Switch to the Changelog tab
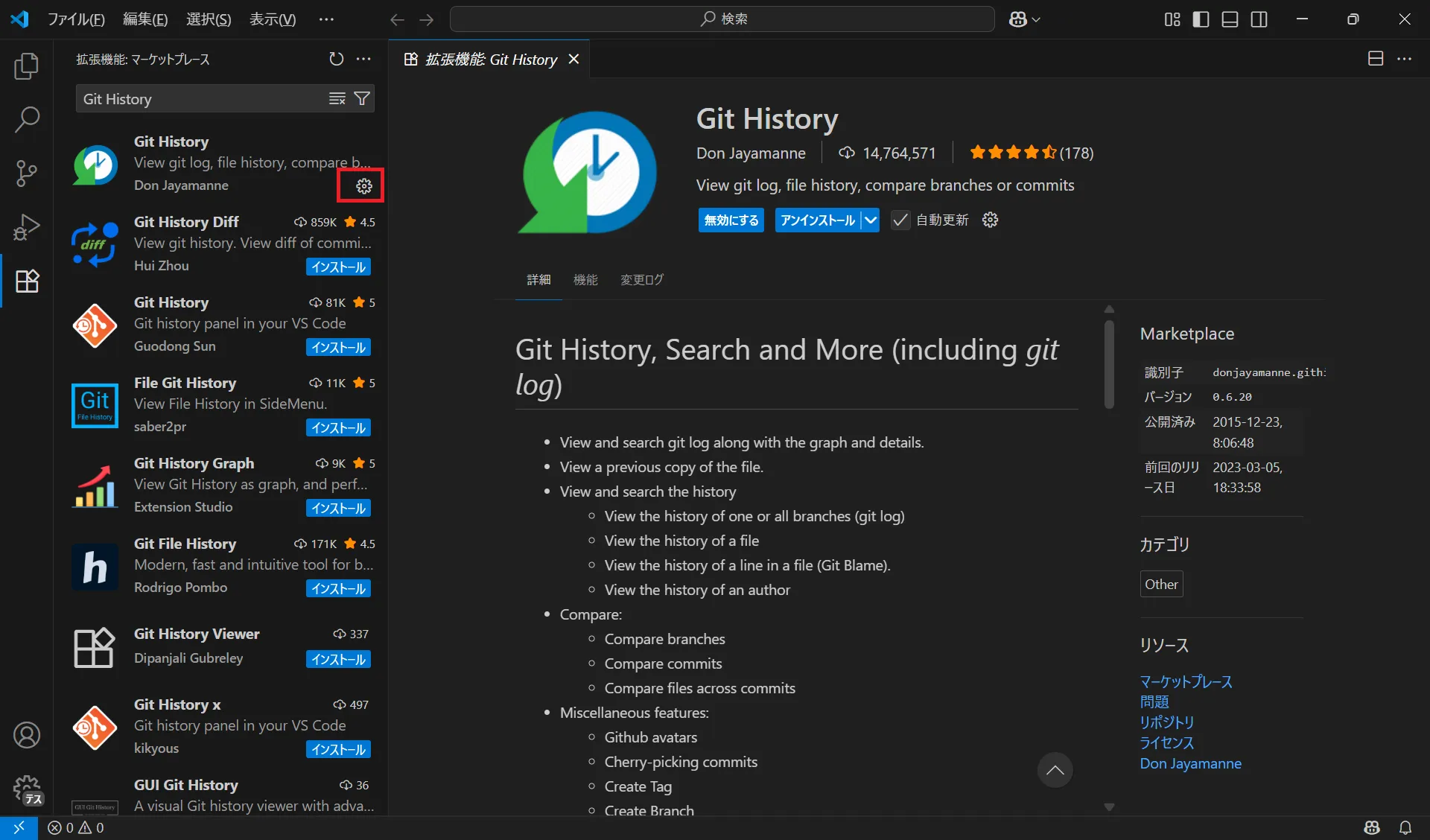 642,279
